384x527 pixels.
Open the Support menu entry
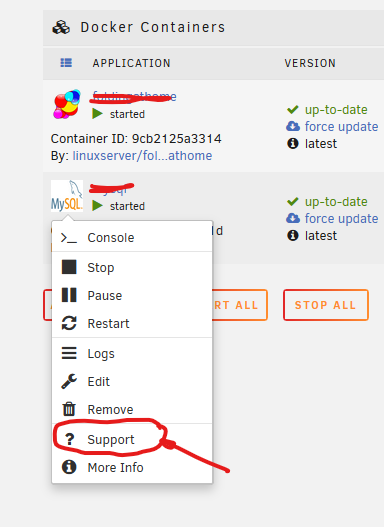pos(132,439)
